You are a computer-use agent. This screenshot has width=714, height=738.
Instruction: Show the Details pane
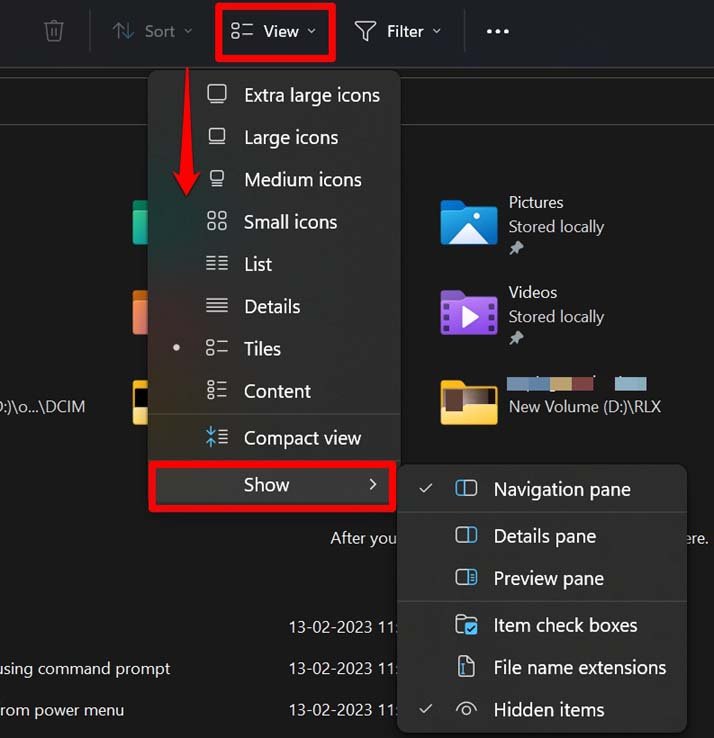coord(544,536)
